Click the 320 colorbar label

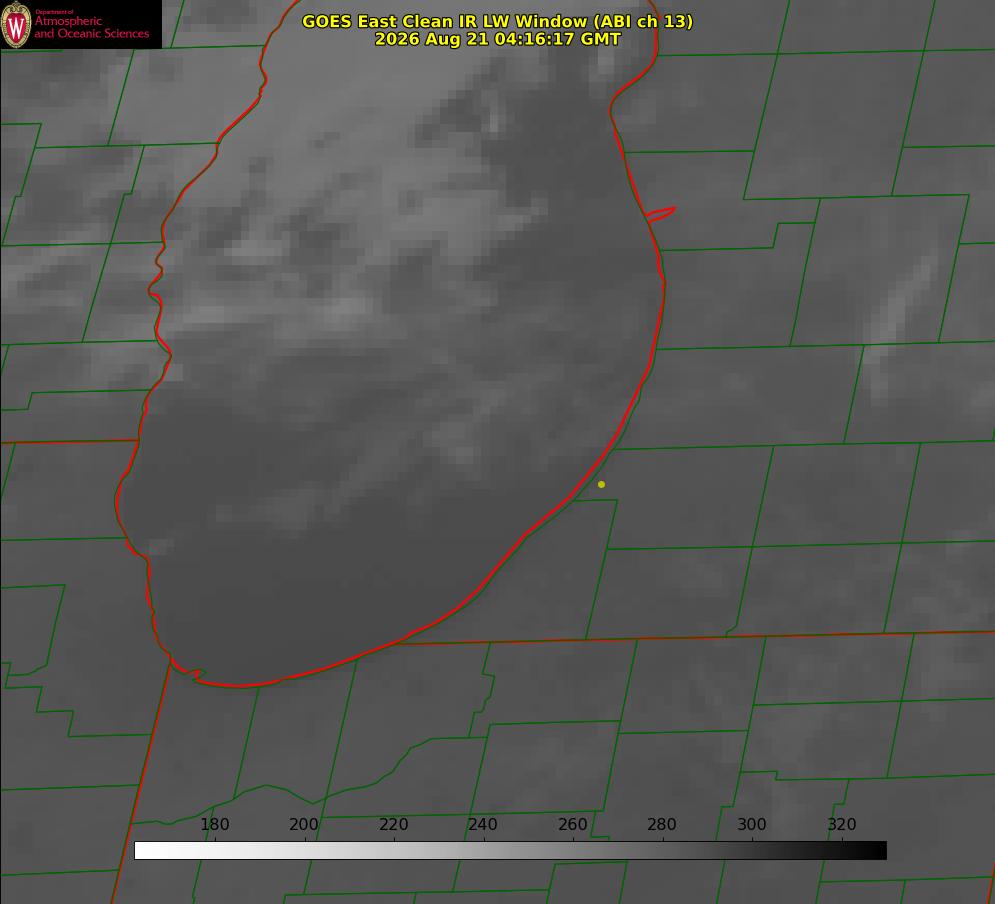click(842, 824)
